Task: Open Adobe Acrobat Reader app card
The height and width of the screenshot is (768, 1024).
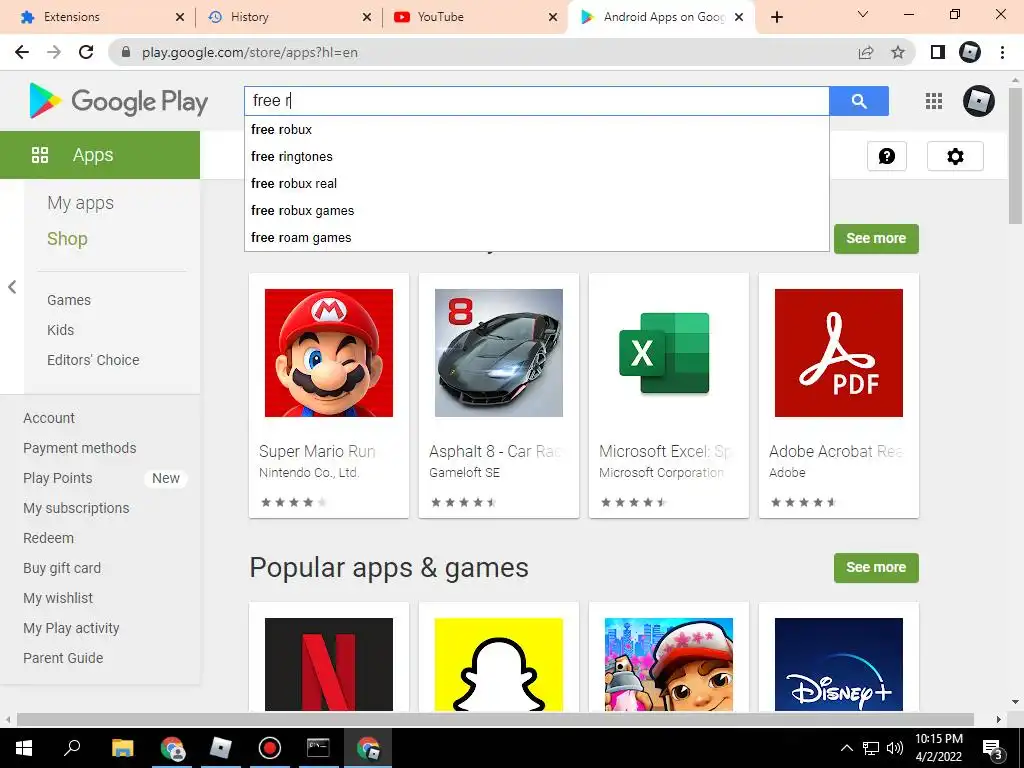Action: (839, 396)
